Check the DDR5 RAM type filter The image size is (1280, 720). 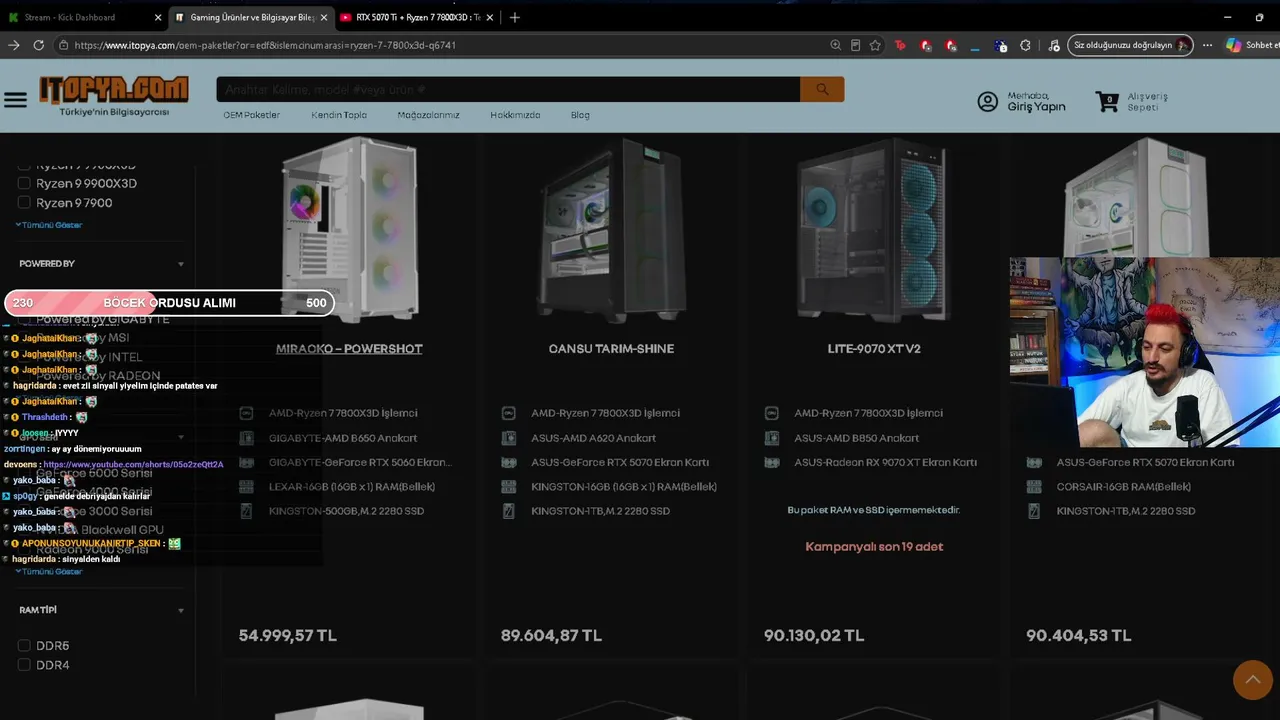(24, 646)
